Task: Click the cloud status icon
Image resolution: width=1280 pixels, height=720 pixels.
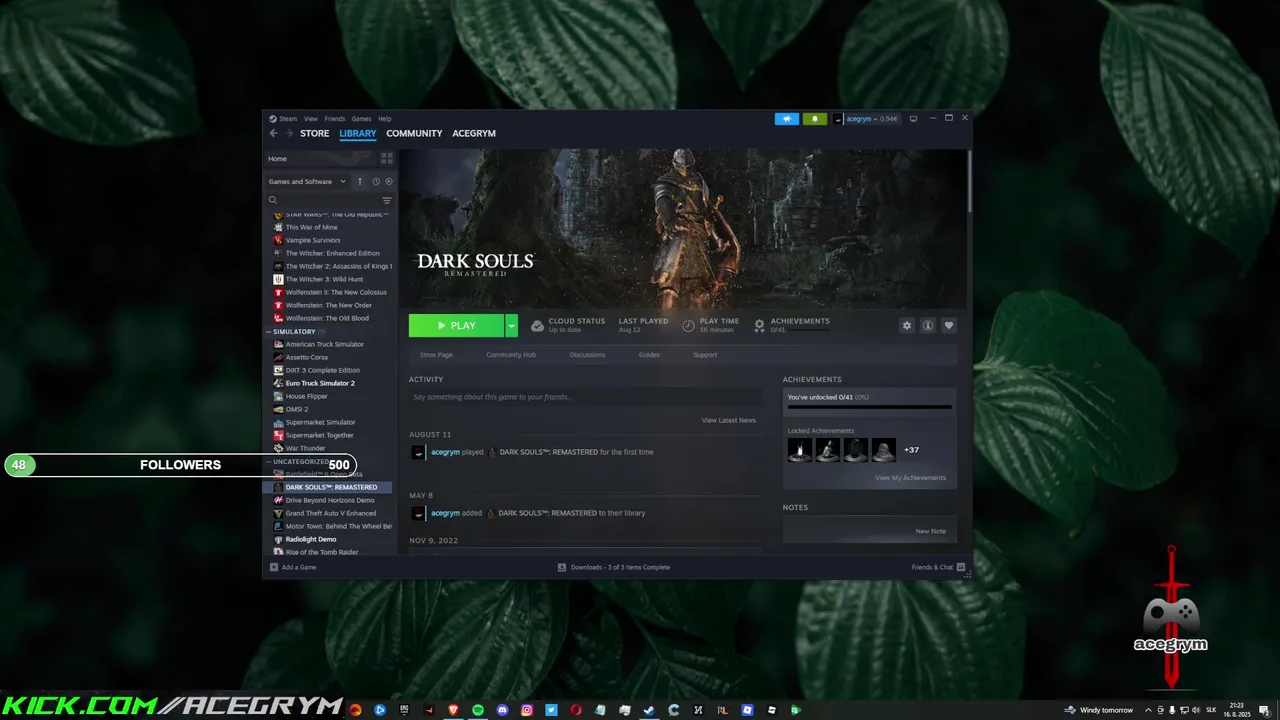Action: pos(537,325)
